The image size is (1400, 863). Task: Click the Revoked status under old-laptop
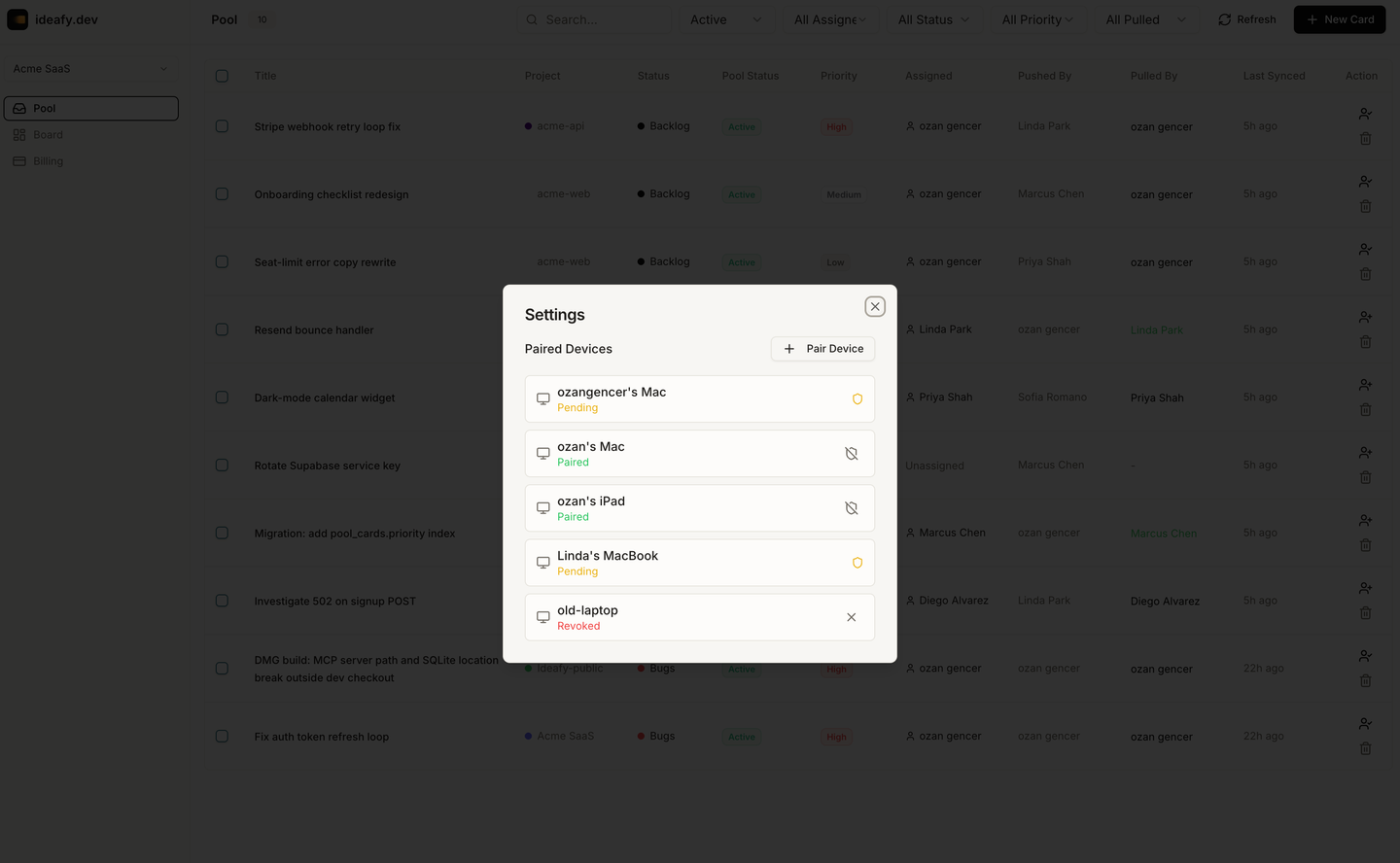(x=578, y=626)
